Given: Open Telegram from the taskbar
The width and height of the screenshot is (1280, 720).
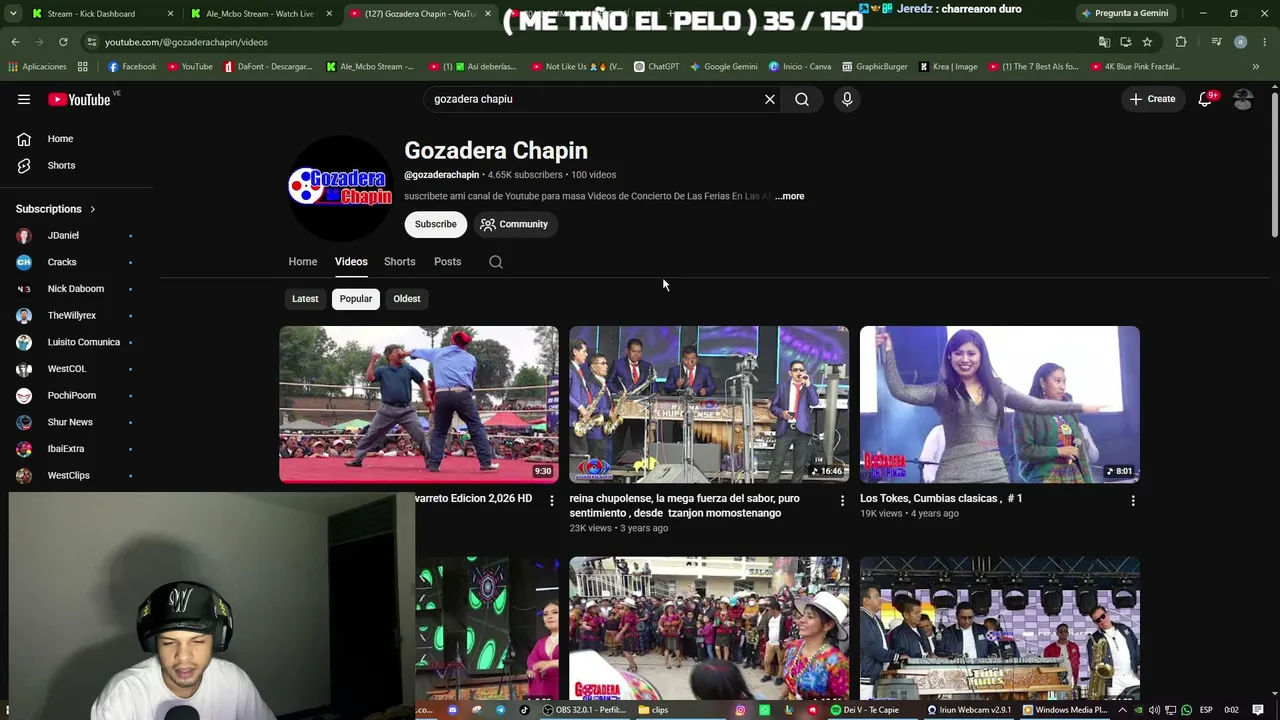Looking at the screenshot, I should coord(501,710).
